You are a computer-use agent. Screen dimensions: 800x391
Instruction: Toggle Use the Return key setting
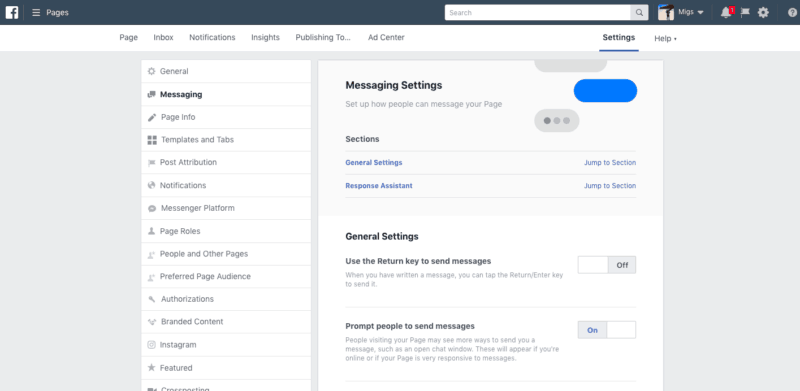pos(607,265)
